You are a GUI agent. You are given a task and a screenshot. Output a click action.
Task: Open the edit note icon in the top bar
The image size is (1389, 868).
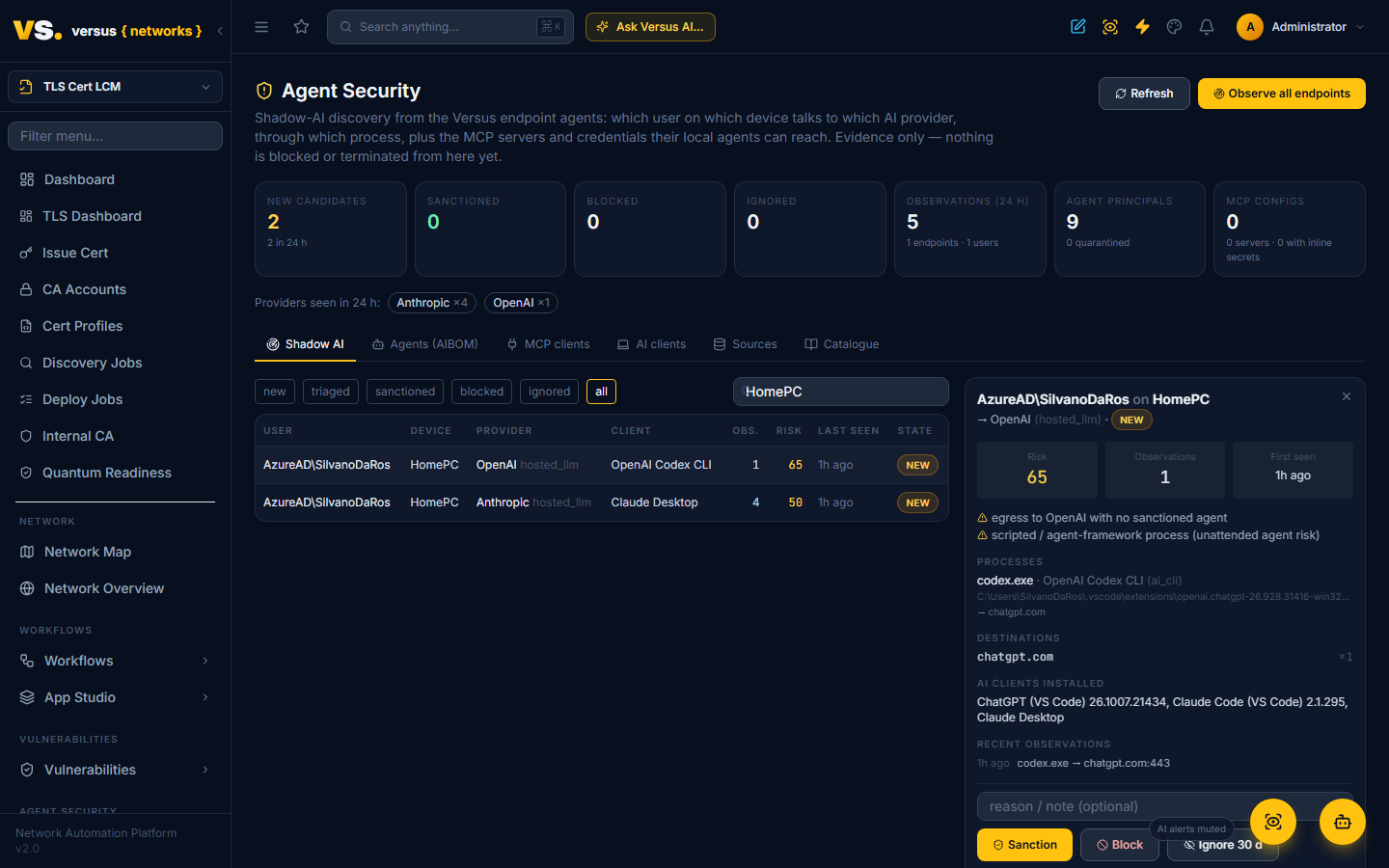[x=1078, y=27]
